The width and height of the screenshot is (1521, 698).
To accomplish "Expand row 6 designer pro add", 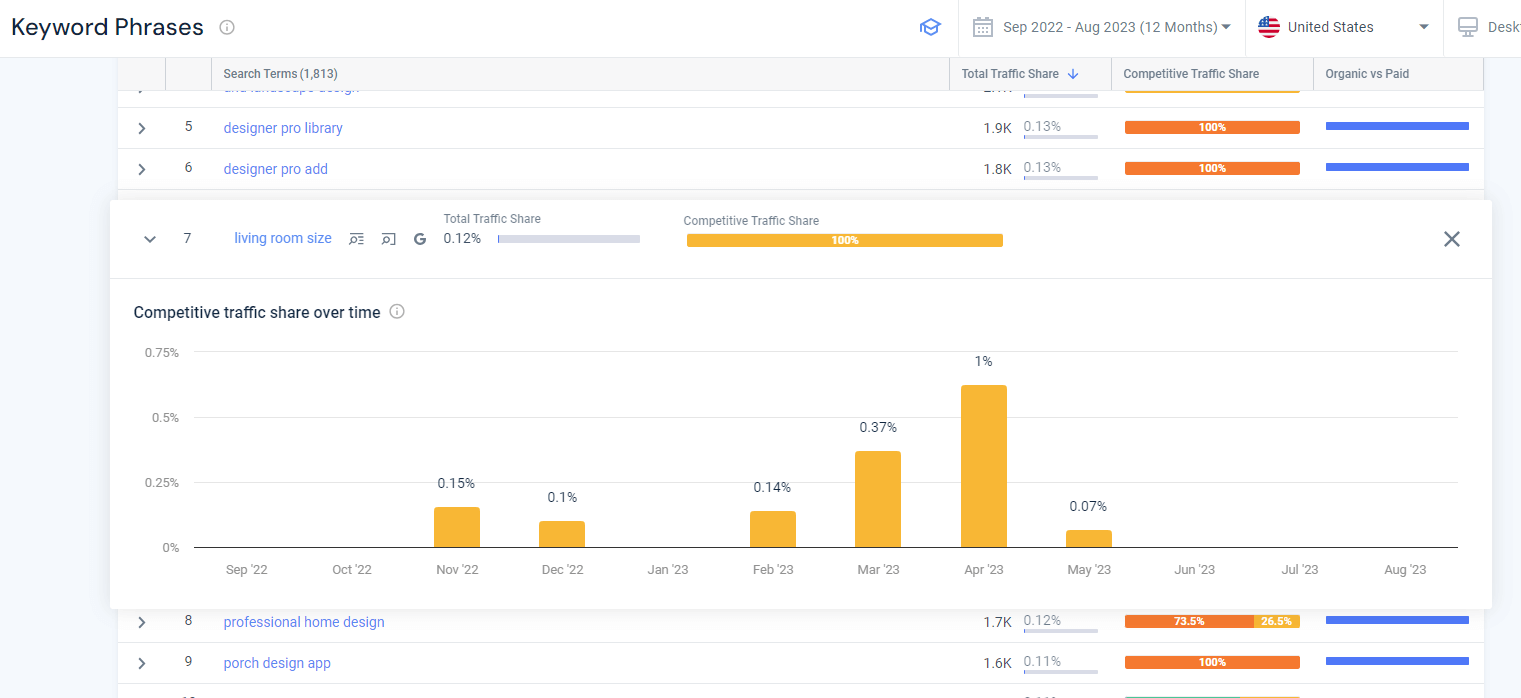I will (142, 169).
